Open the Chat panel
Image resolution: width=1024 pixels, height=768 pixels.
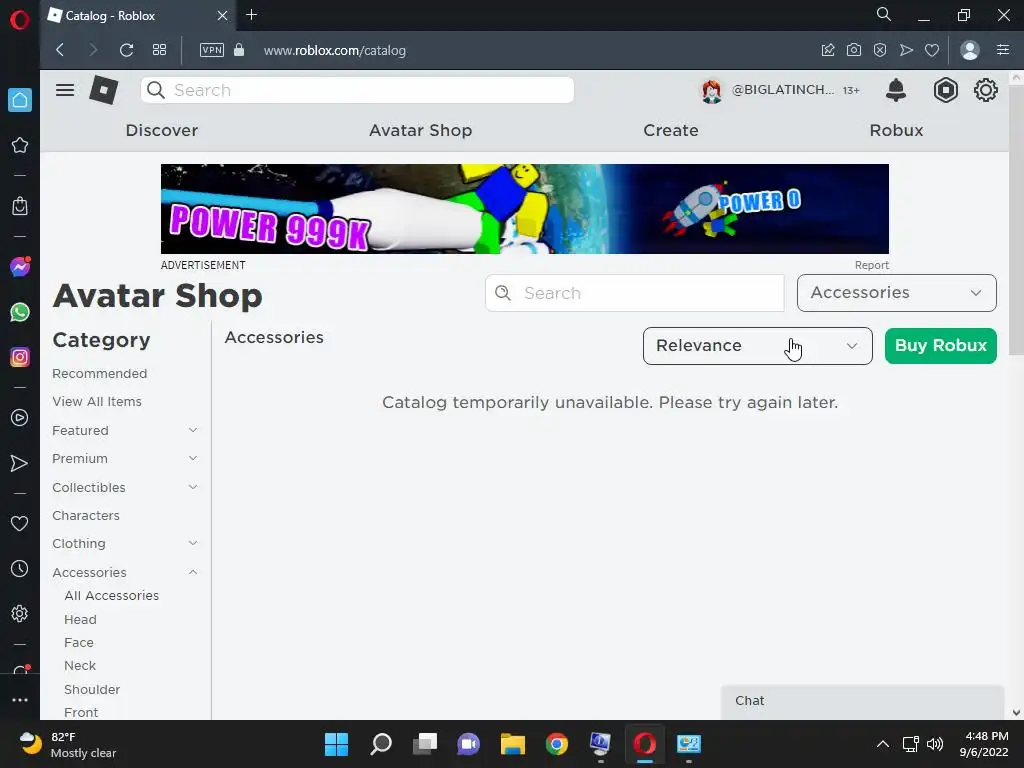862,701
